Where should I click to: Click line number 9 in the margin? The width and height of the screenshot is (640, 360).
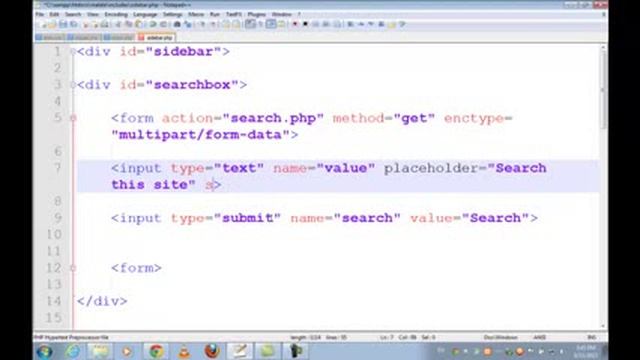point(58,218)
